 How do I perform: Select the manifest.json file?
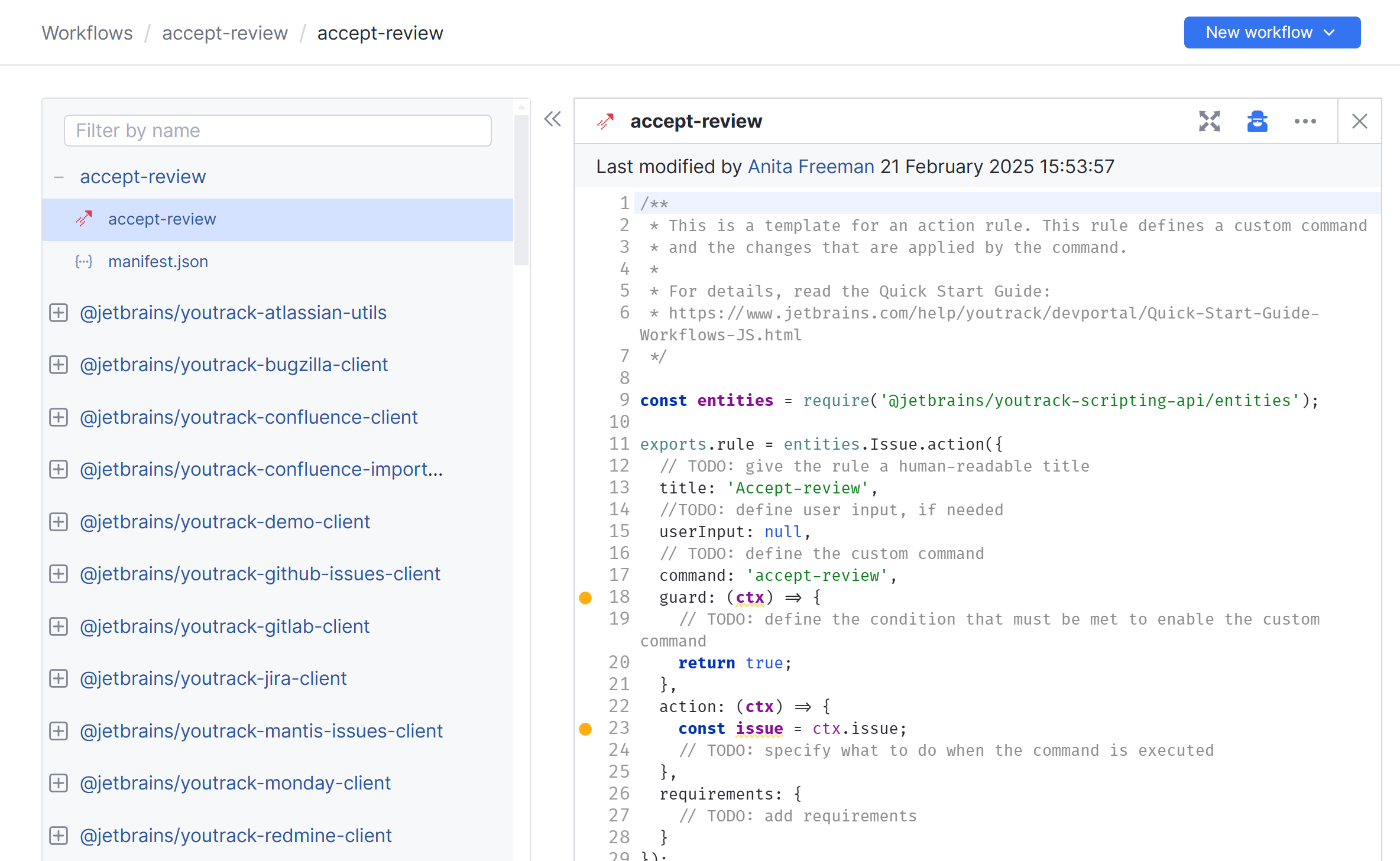[158, 262]
